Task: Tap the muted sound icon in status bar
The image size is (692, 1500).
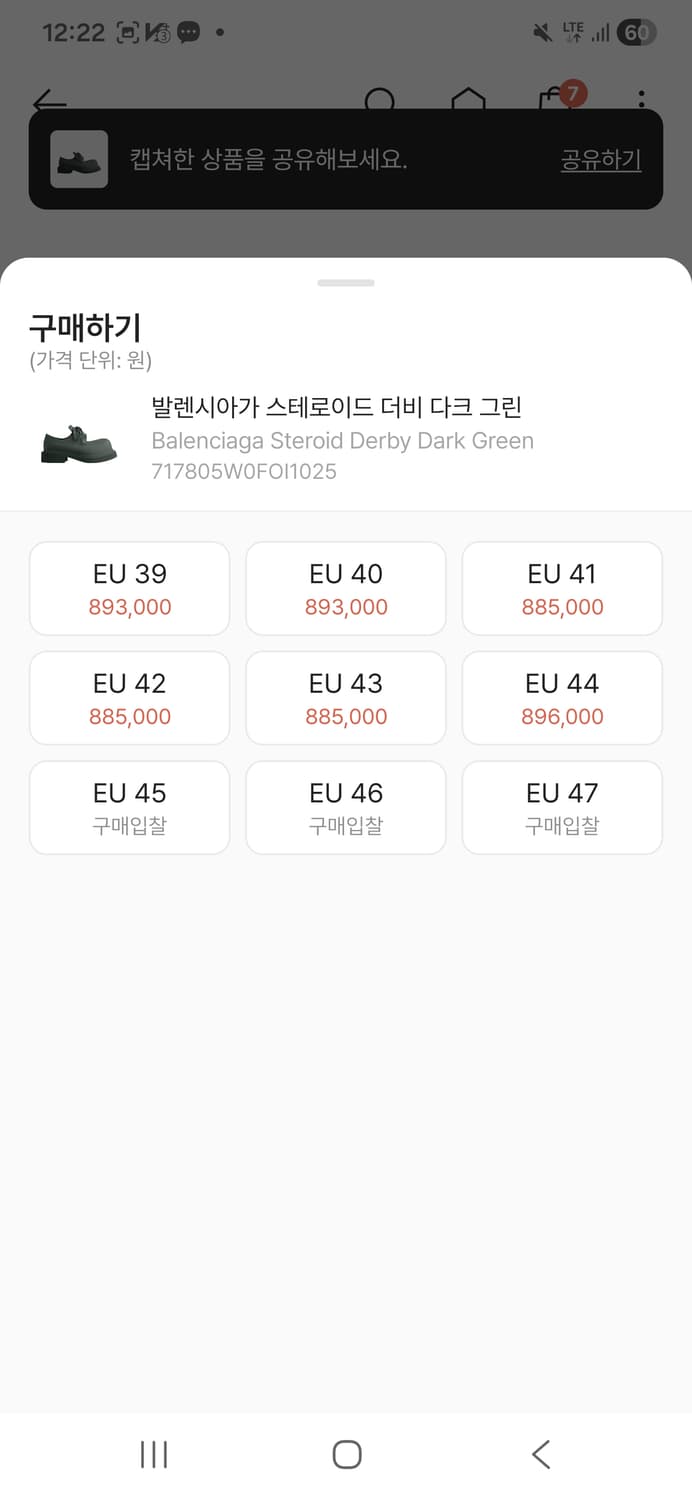Action: point(541,32)
